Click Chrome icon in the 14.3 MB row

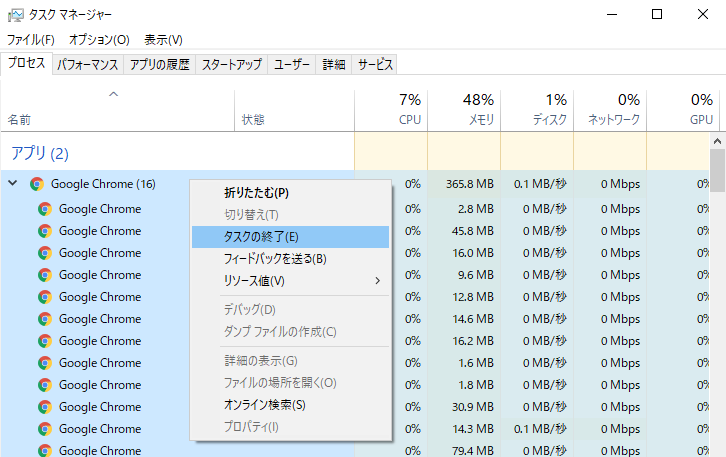[x=45, y=429]
